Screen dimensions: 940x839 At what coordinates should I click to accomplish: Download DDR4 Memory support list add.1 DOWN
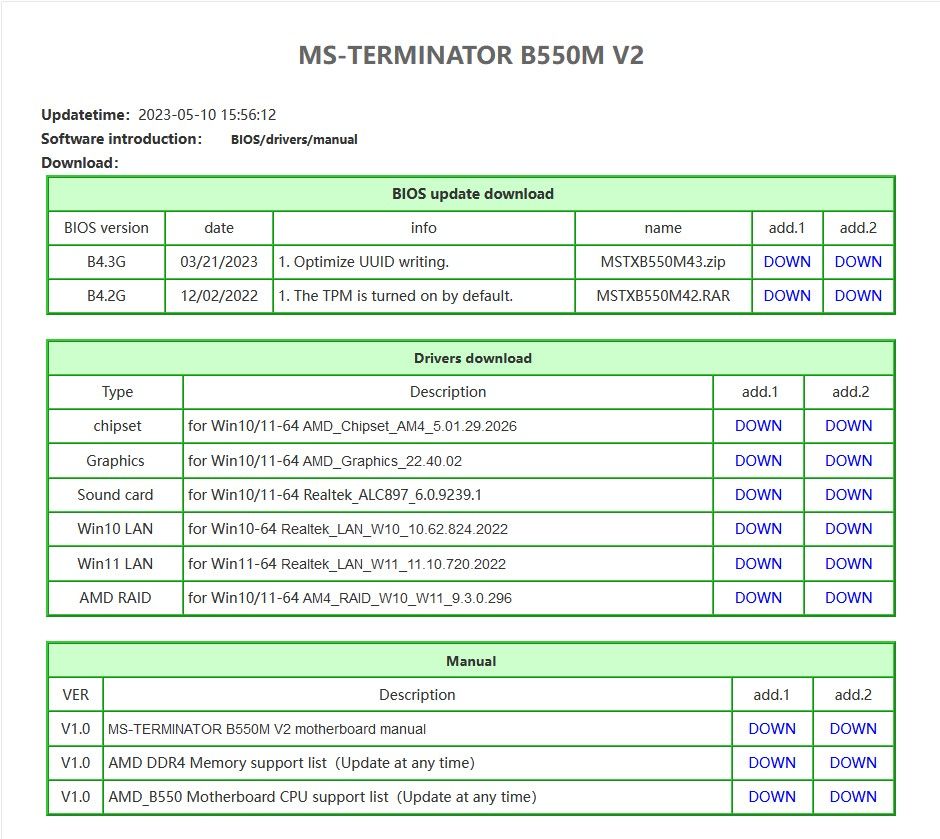coord(772,763)
